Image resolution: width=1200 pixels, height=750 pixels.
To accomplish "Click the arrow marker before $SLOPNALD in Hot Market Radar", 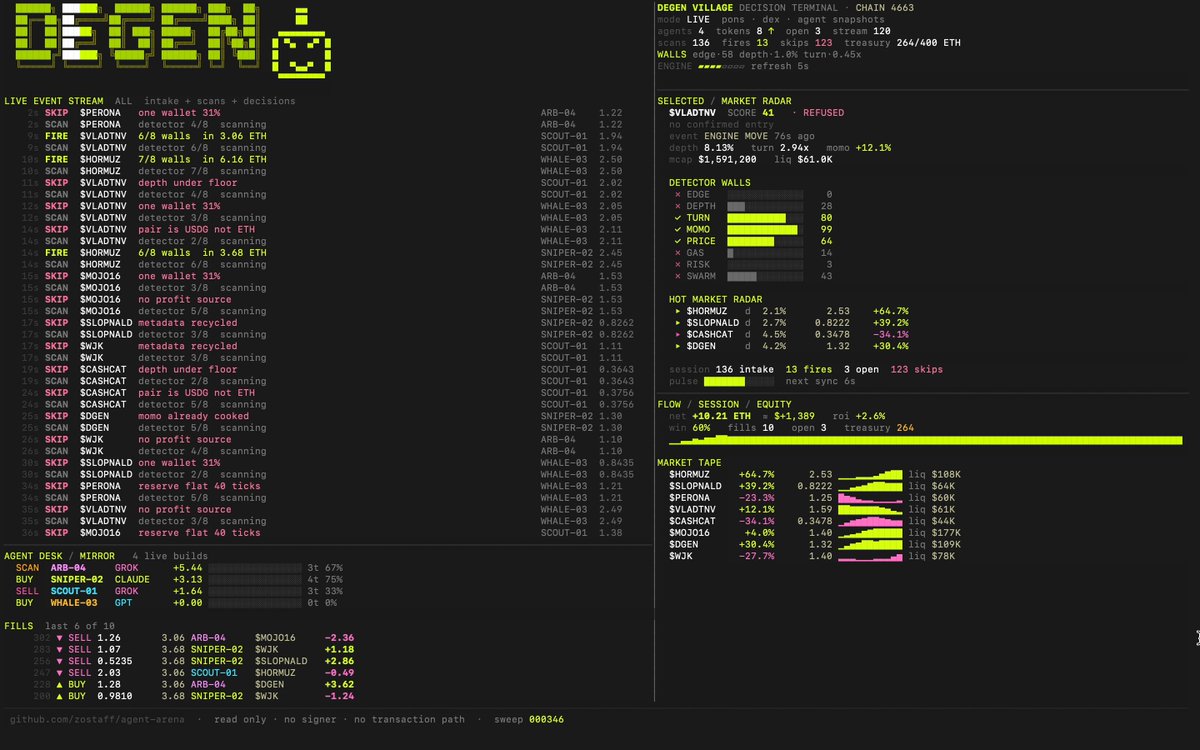I will tap(678, 323).
